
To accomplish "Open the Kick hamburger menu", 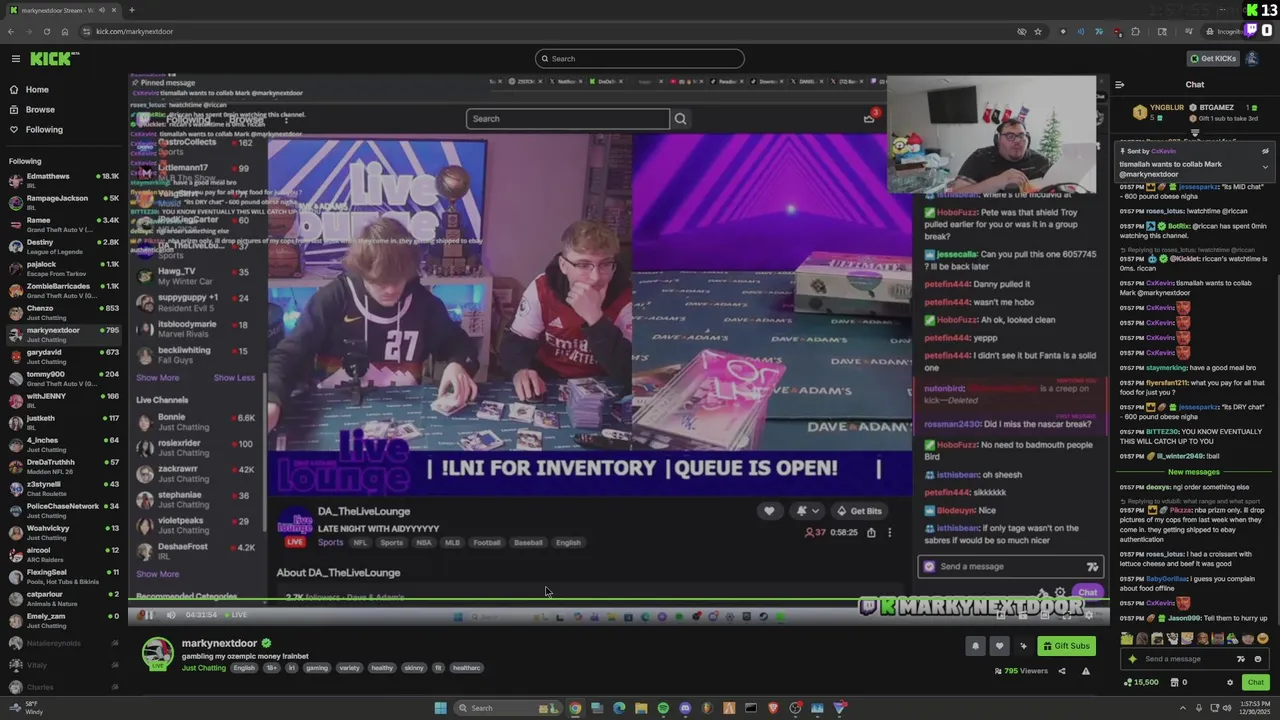I will (x=15, y=59).
